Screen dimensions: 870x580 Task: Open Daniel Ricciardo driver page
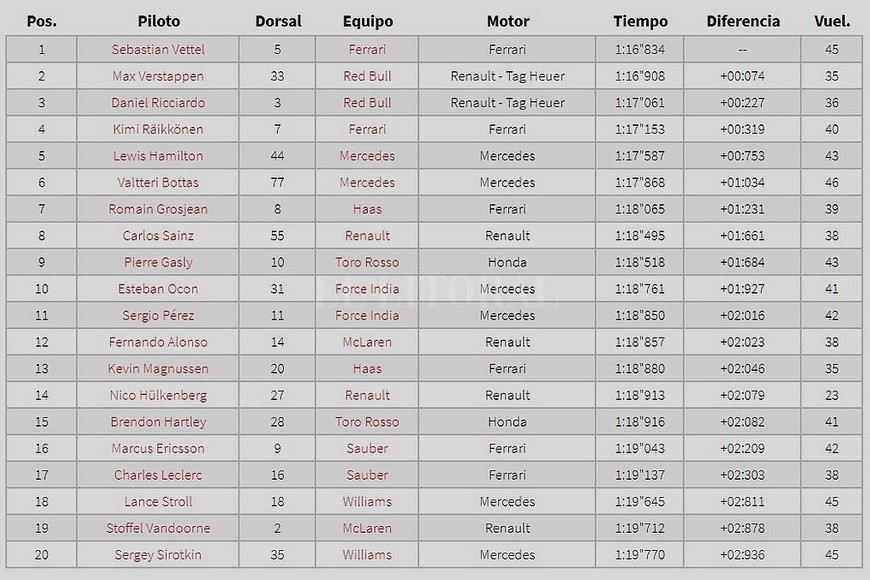[x=159, y=103]
